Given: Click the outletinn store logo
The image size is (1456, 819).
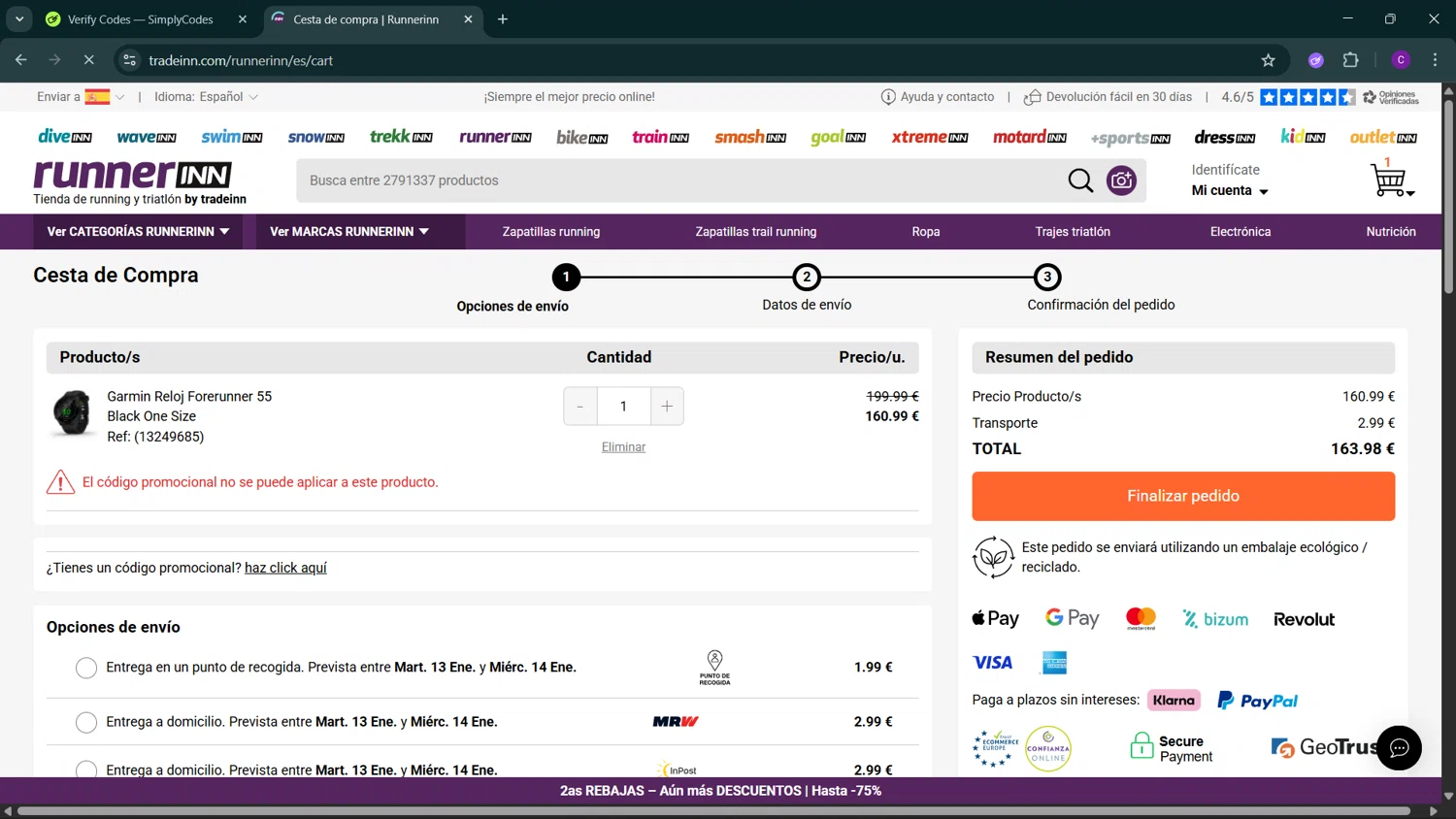Looking at the screenshot, I should click(1382, 137).
